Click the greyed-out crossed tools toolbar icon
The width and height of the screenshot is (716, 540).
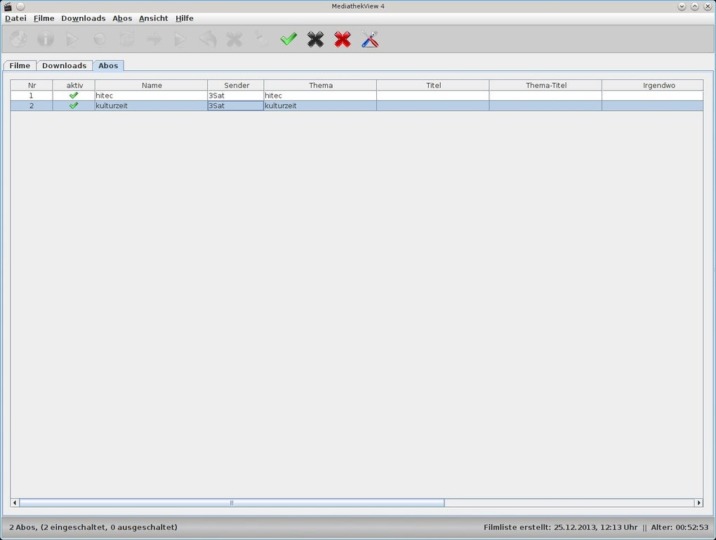234,39
